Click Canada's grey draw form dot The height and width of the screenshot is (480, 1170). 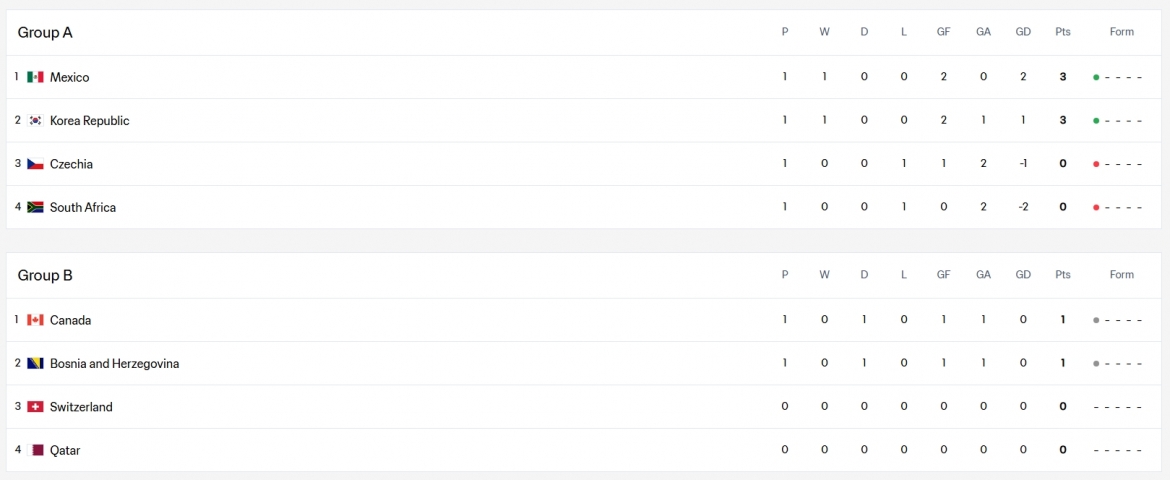pos(1096,320)
